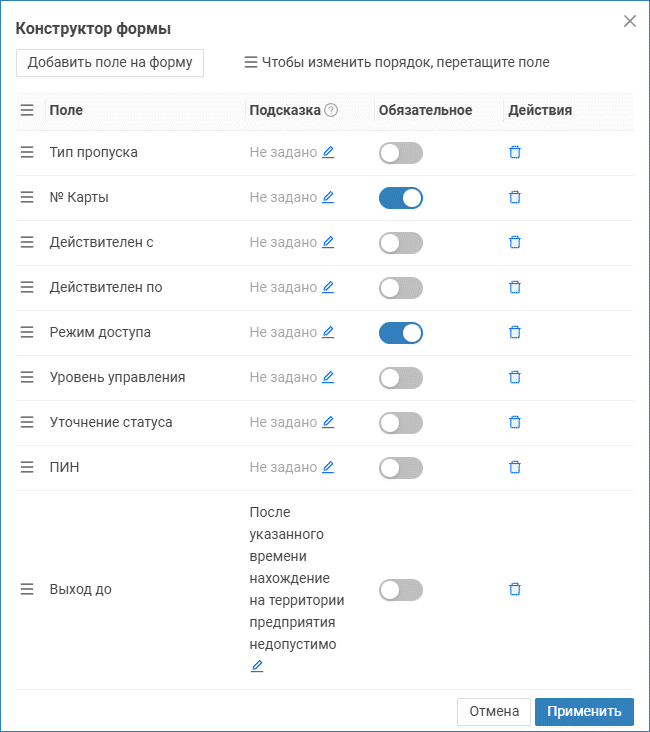This screenshot has width=650, height=732.
Task: Grab drag handle of Действителен по row
Action: [27, 287]
